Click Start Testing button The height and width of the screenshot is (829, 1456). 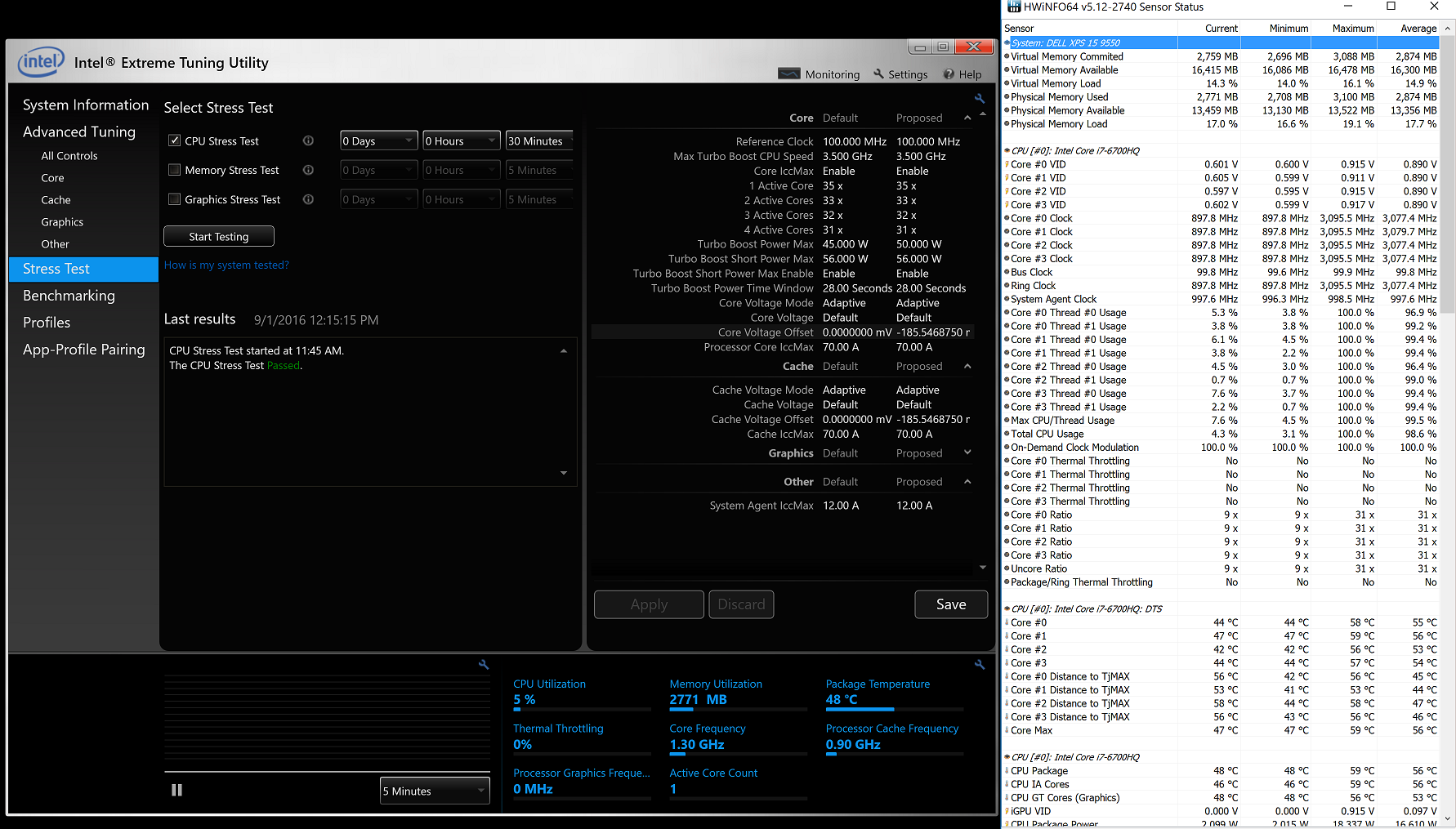coord(219,236)
